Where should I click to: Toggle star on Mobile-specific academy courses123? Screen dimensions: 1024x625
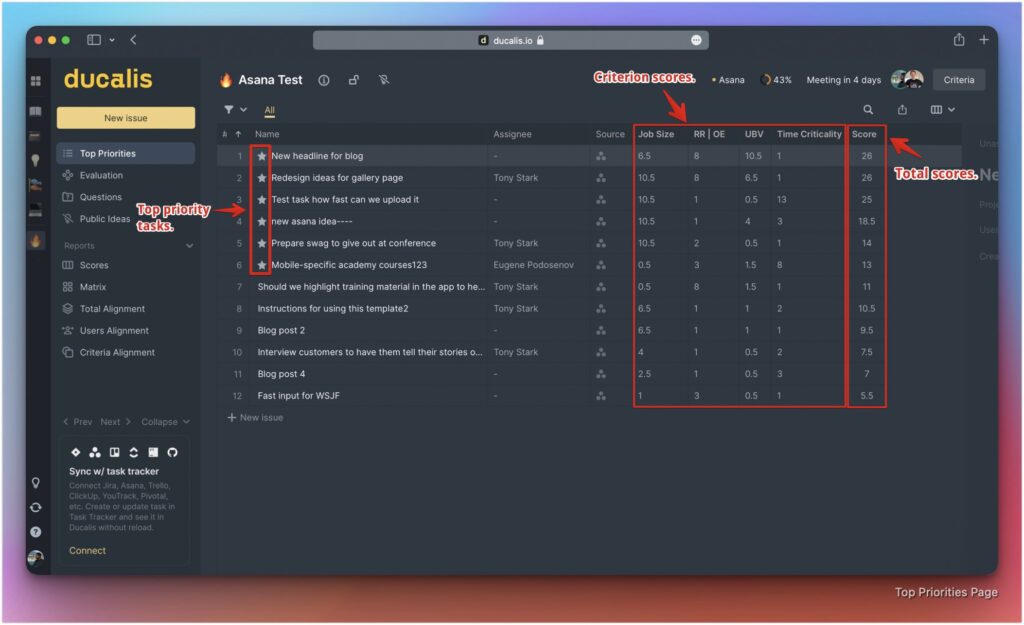(262, 265)
